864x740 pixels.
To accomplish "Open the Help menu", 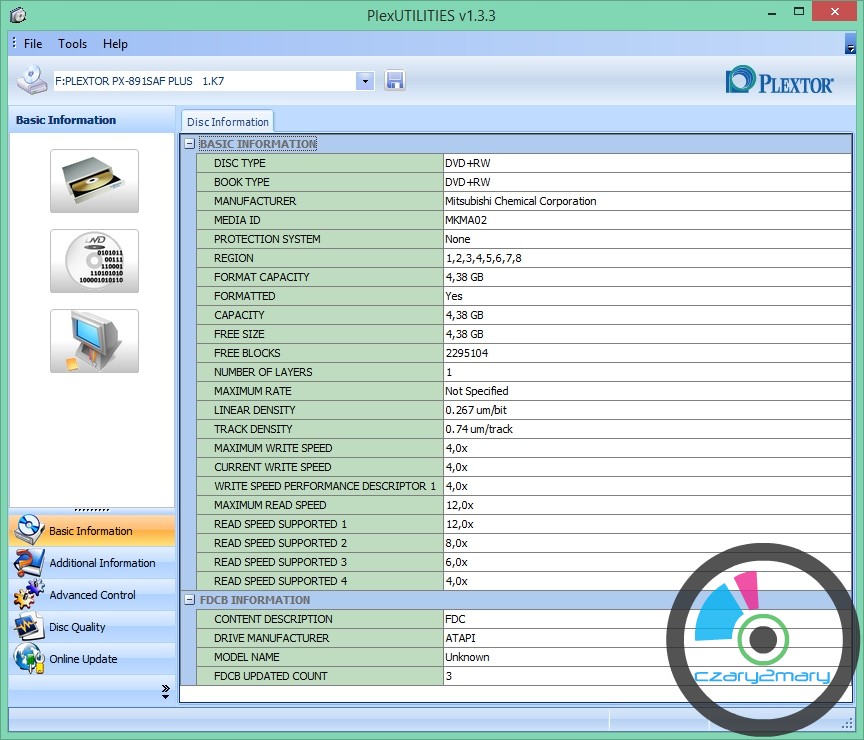I will [115, 44].
